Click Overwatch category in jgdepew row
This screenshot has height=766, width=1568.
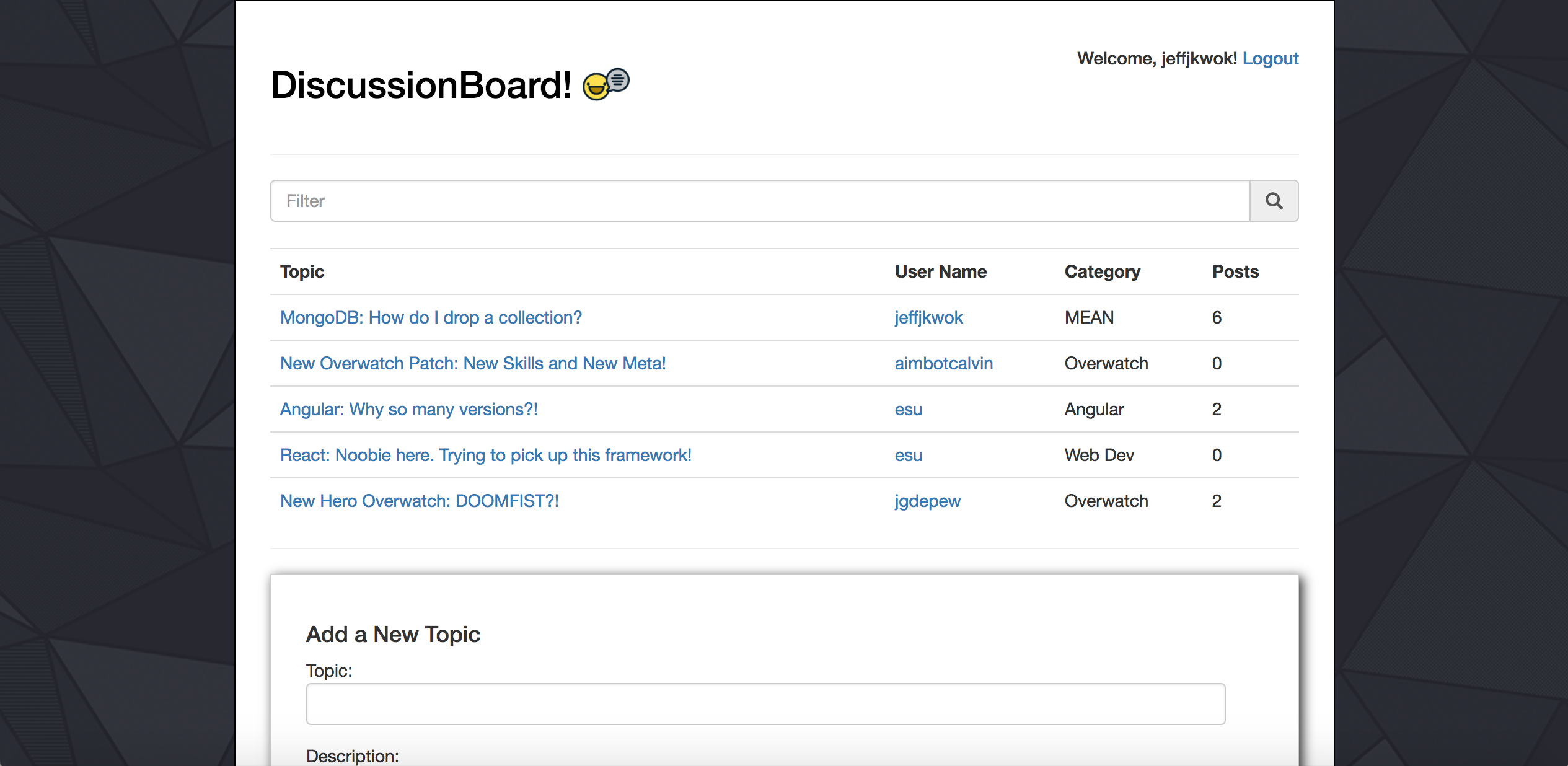click(1106, 501)
